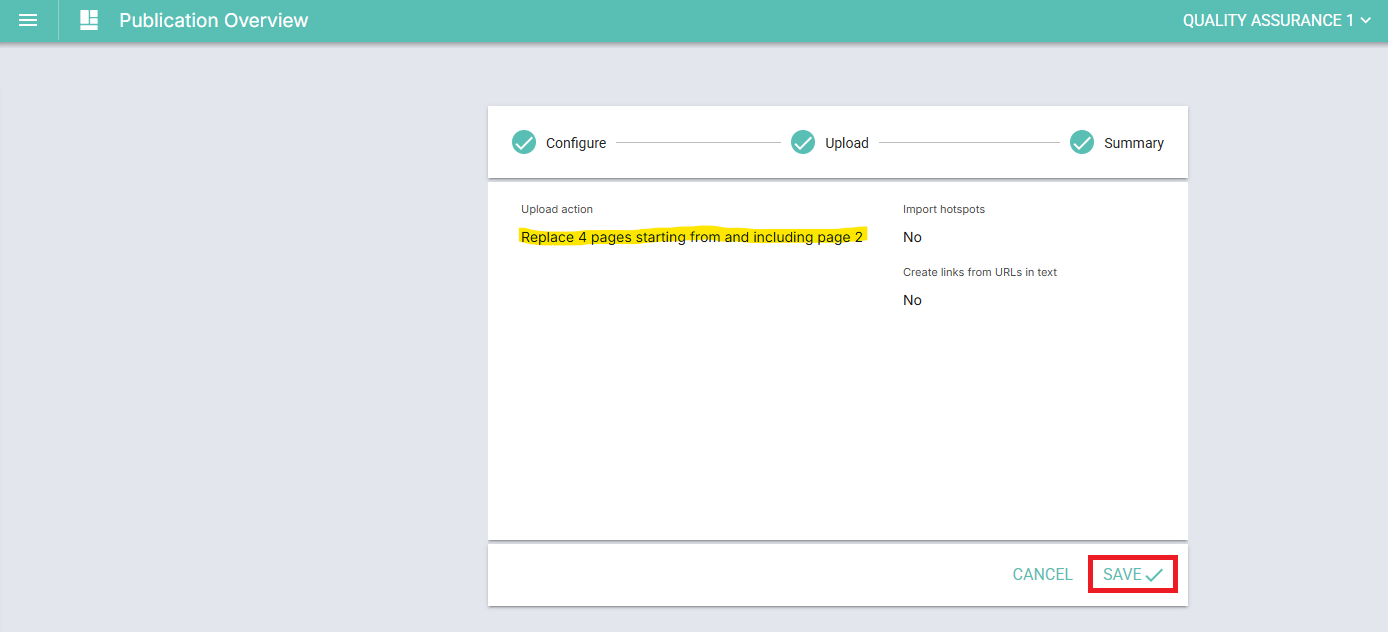Click the Publication Overview dashboard icon
Viewport: 1388px width, 632px height.
pos(89,20)
